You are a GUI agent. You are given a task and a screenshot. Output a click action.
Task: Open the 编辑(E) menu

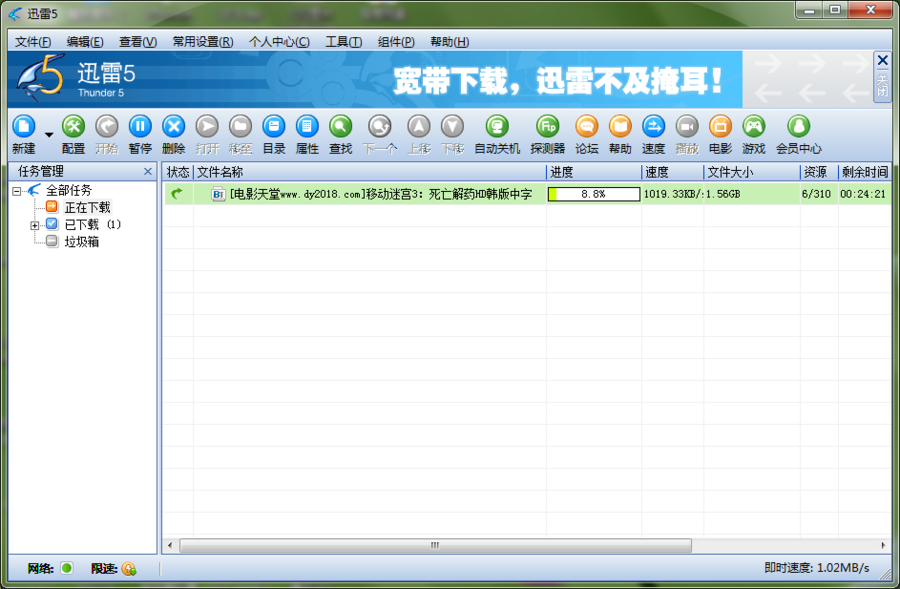point(85,42)
